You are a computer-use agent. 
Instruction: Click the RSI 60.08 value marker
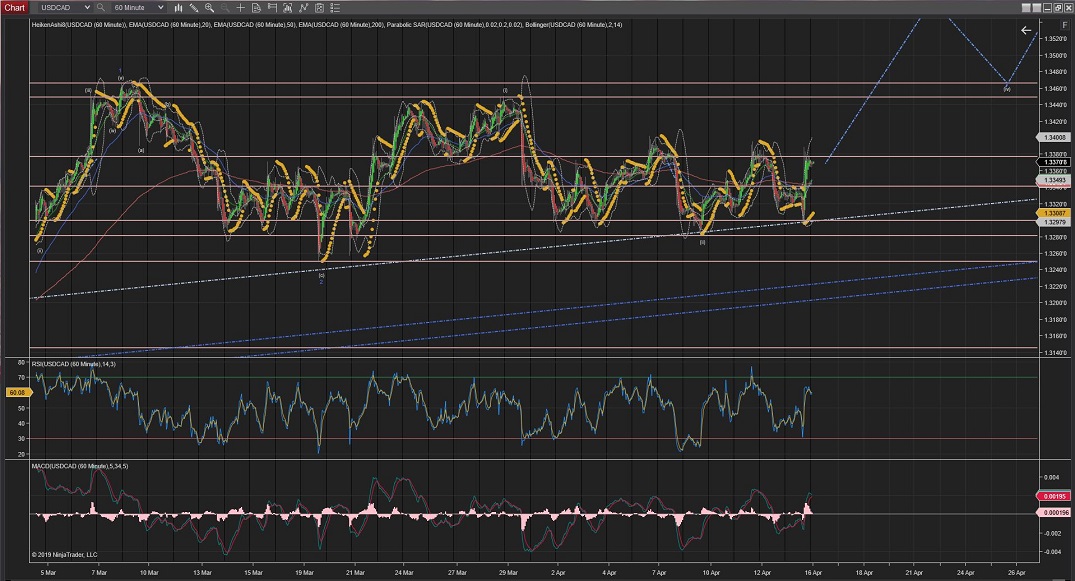[x=16, y=394]
